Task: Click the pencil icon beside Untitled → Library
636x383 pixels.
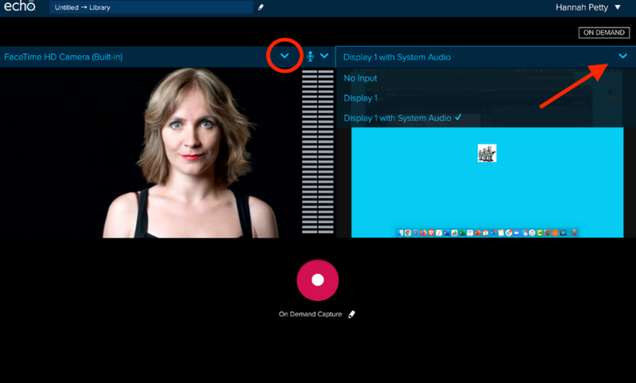Action: click(x=261, y=7)
